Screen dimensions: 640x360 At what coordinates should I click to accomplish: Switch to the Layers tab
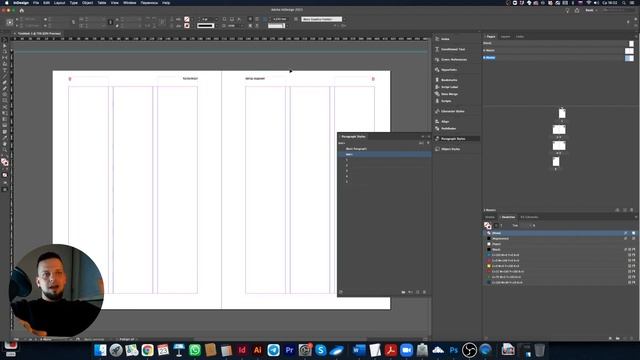point(505,36)
